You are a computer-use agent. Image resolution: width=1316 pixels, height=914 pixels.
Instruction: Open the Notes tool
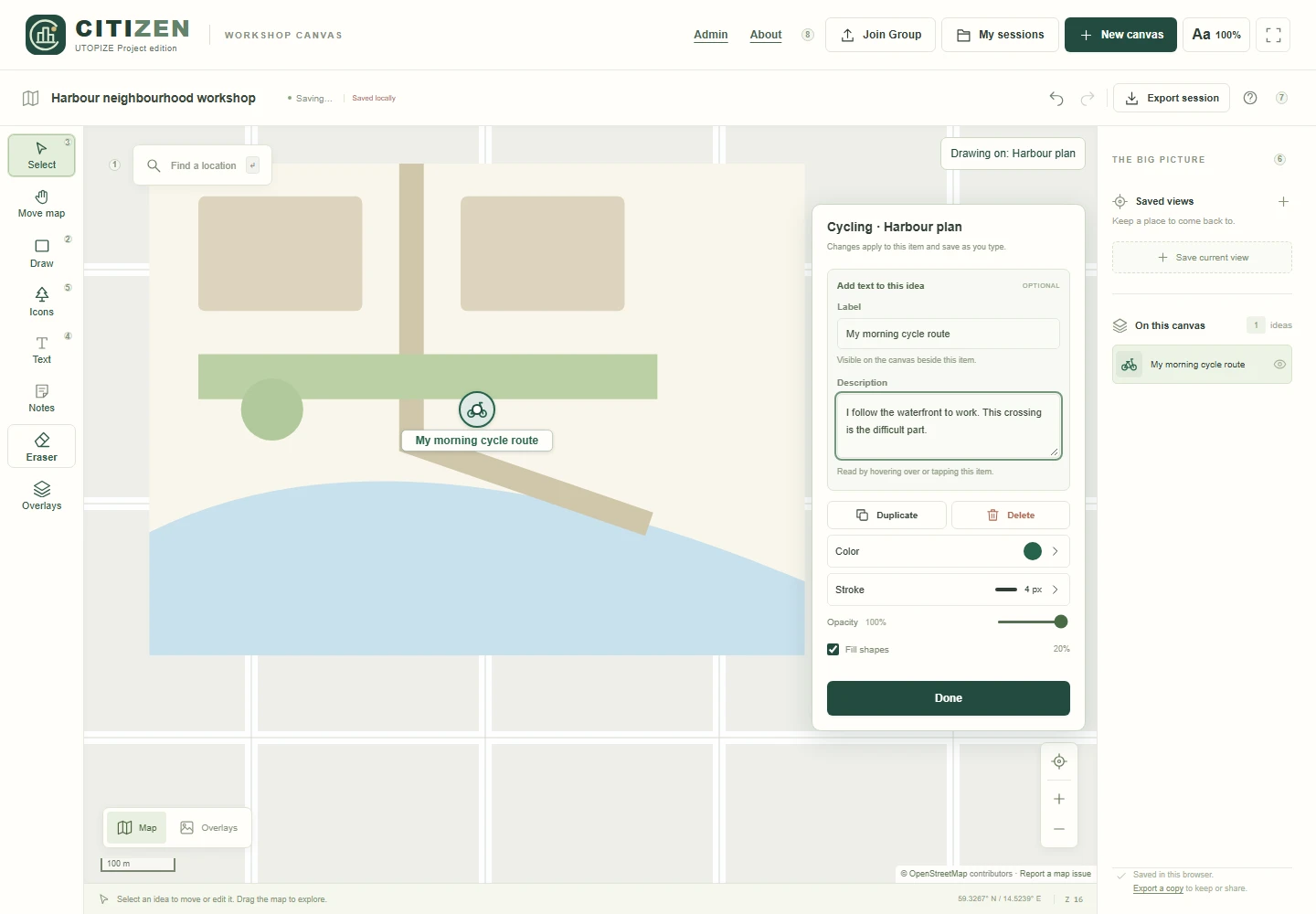(41, 399)
